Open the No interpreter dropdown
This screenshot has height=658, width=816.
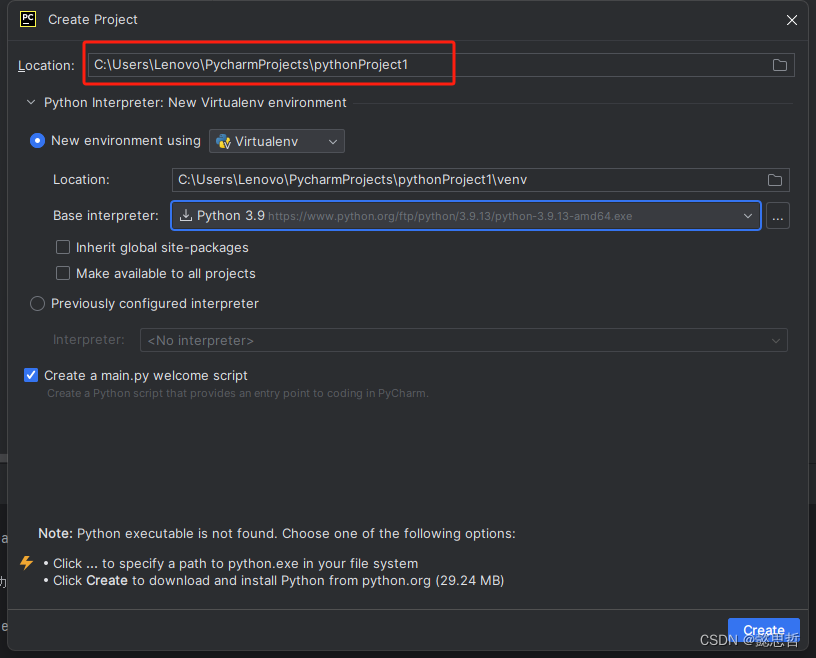(x=464, y=340)
